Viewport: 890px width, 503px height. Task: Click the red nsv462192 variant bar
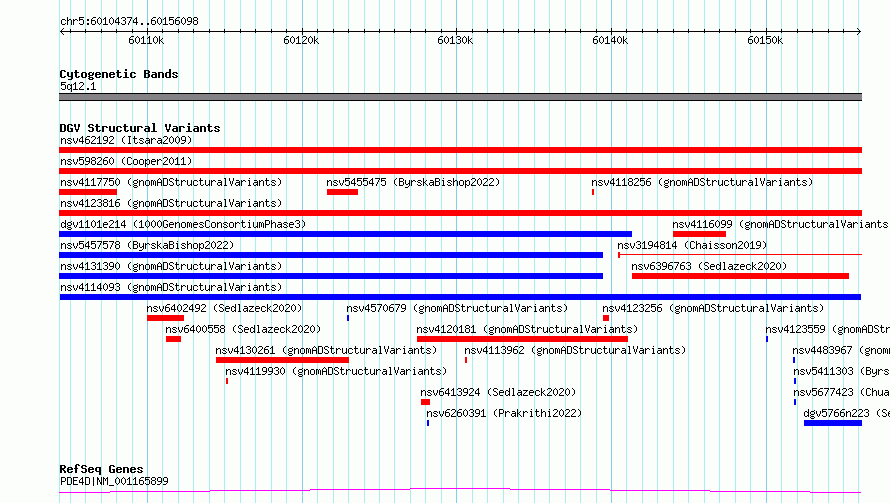(460, 150)
